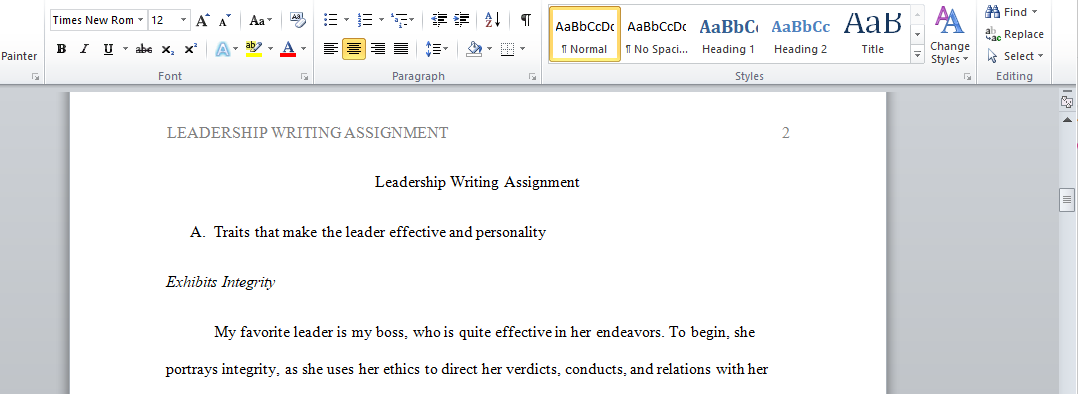
Task: Toggle Superscript formatting
Action: [x=190, y=49]
